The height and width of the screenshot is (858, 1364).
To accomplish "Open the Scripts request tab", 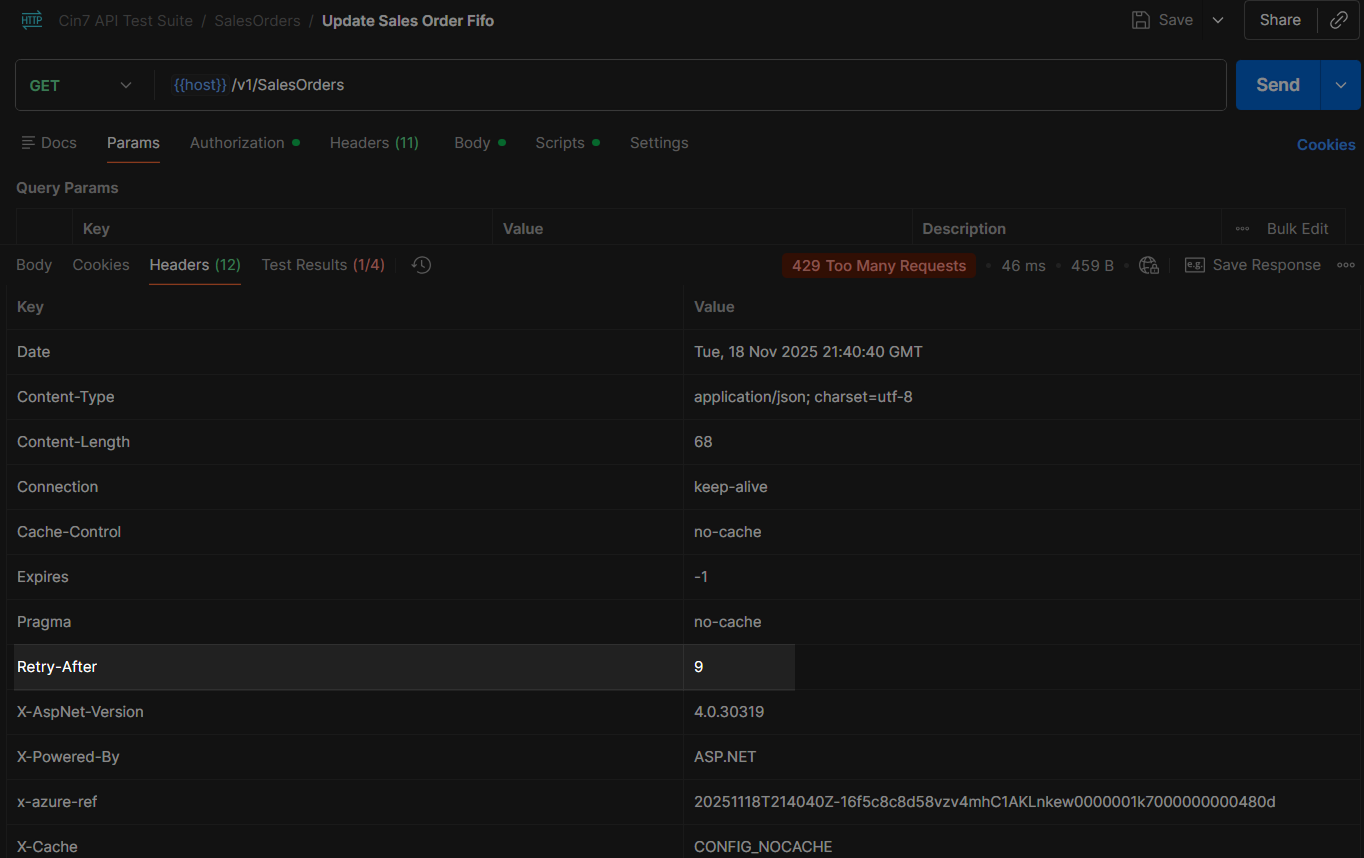I will pyautogui.click(x=560, y=143).
